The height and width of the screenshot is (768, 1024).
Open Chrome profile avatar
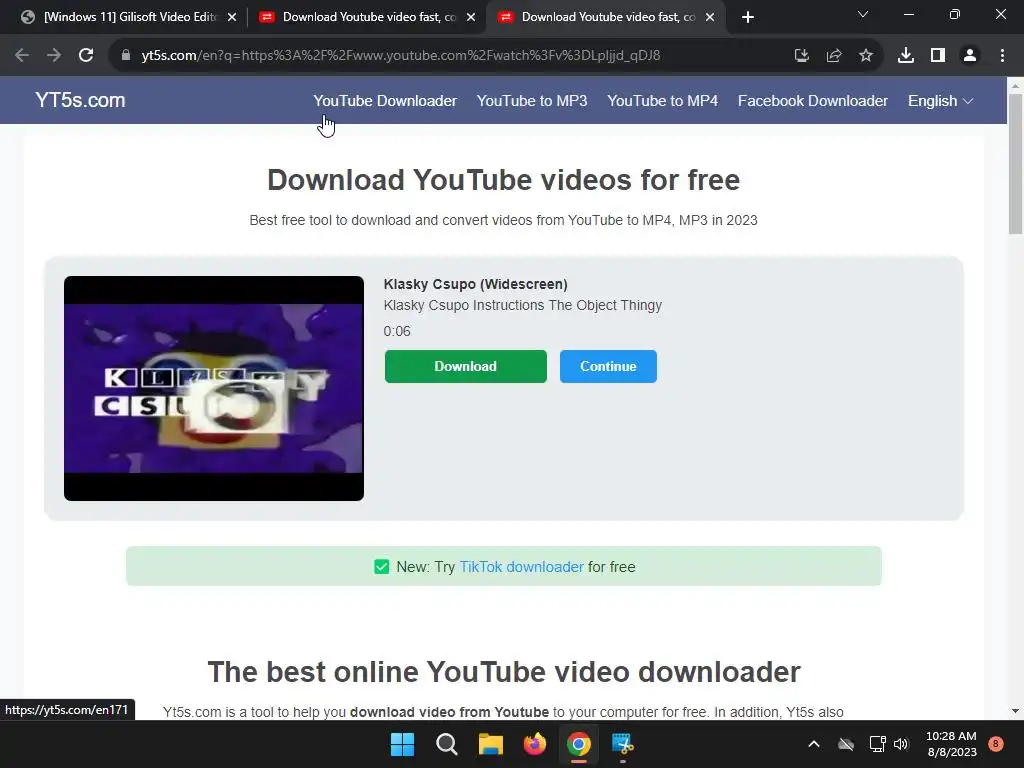[970, 56]
